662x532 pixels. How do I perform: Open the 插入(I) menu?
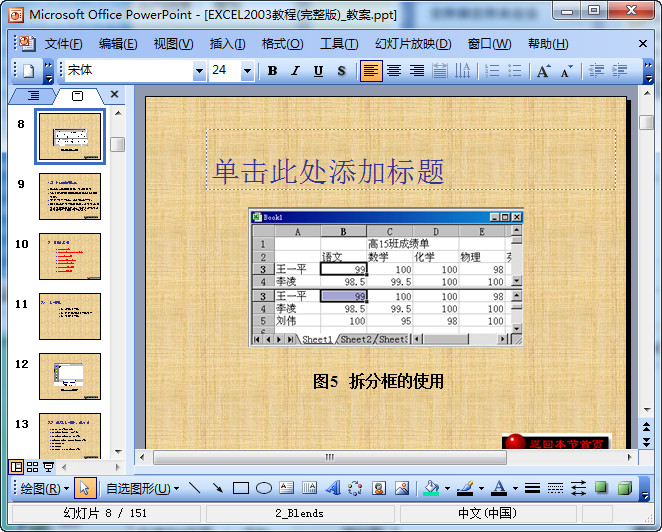pyautogui.click(x=228, y=44)
